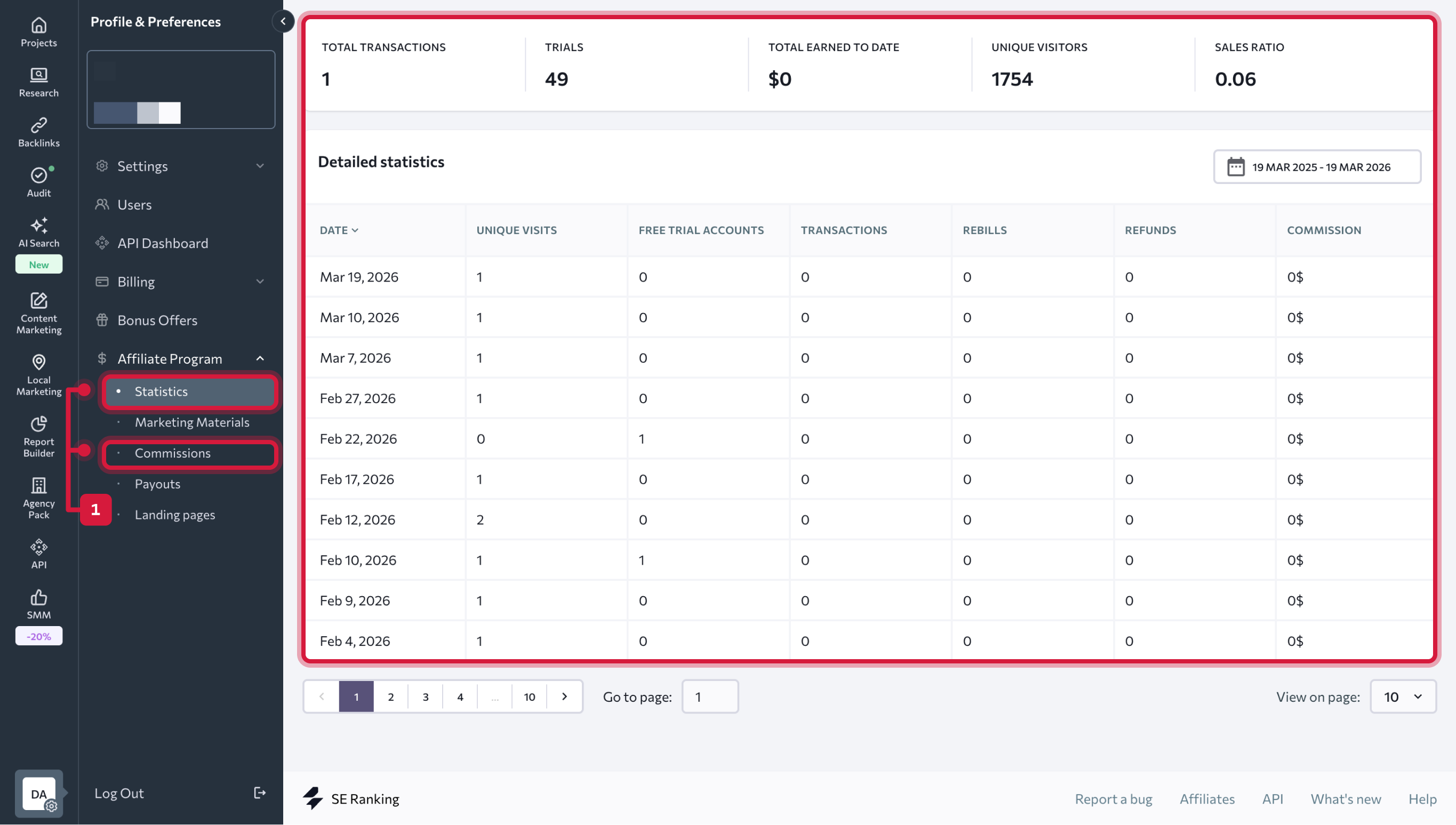Click the Go to page input field
1456x825 pixels.
[x=709, y=696]
